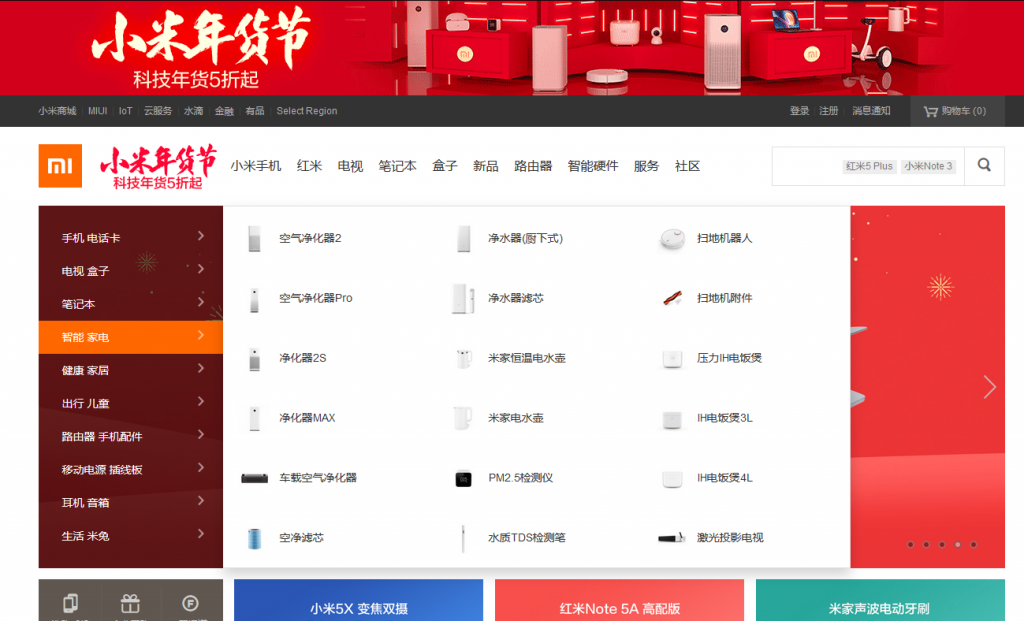The image size is (1024, 621).
Task: Click the 净化器2S product image
Action: point(255,358)
